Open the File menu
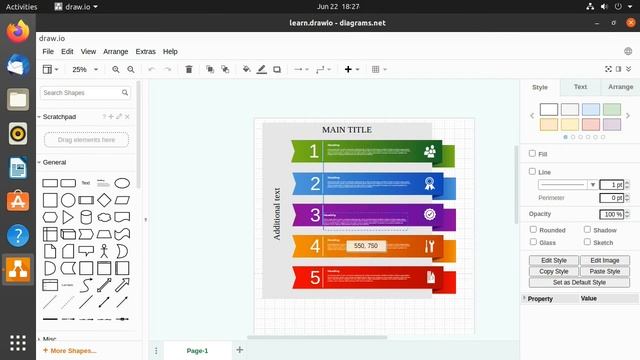 pos(48,51)
